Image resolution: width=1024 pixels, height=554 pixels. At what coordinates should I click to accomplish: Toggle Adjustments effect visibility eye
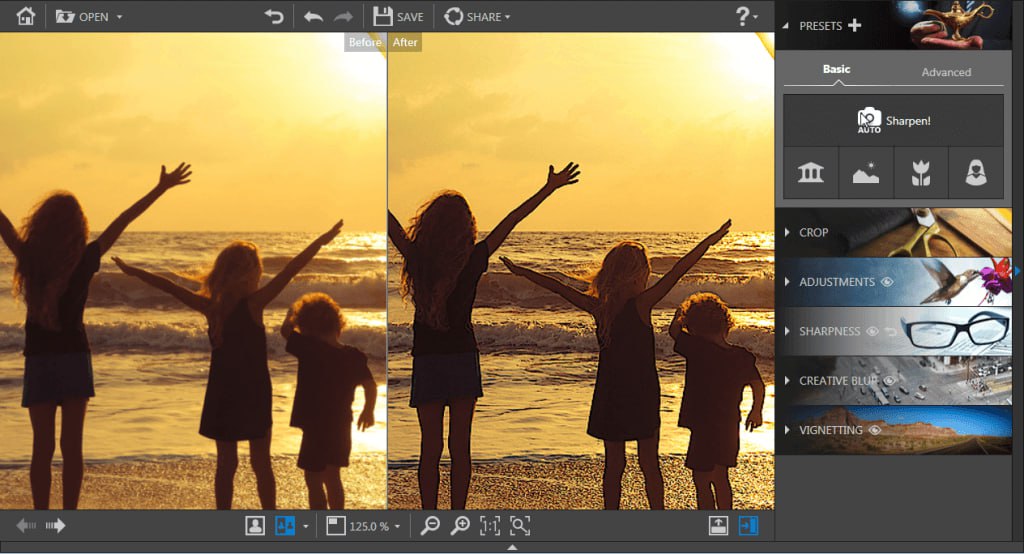click(x=887, y=283)
